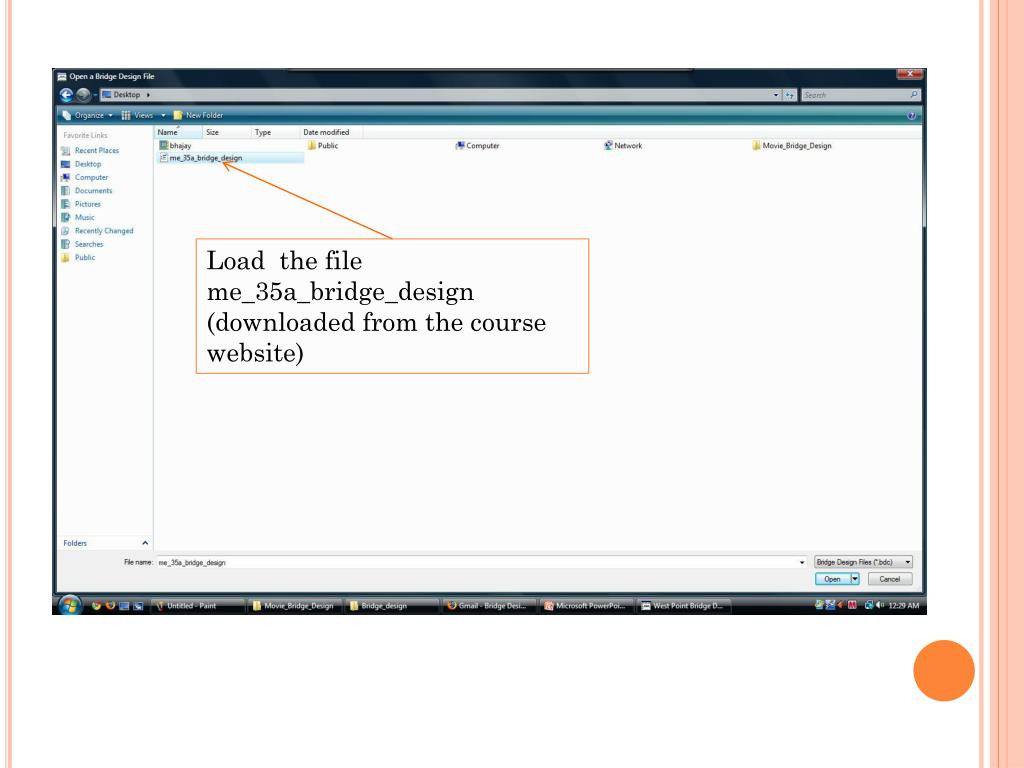Click the Public folder icon in file list

click(x=312, y=146)
